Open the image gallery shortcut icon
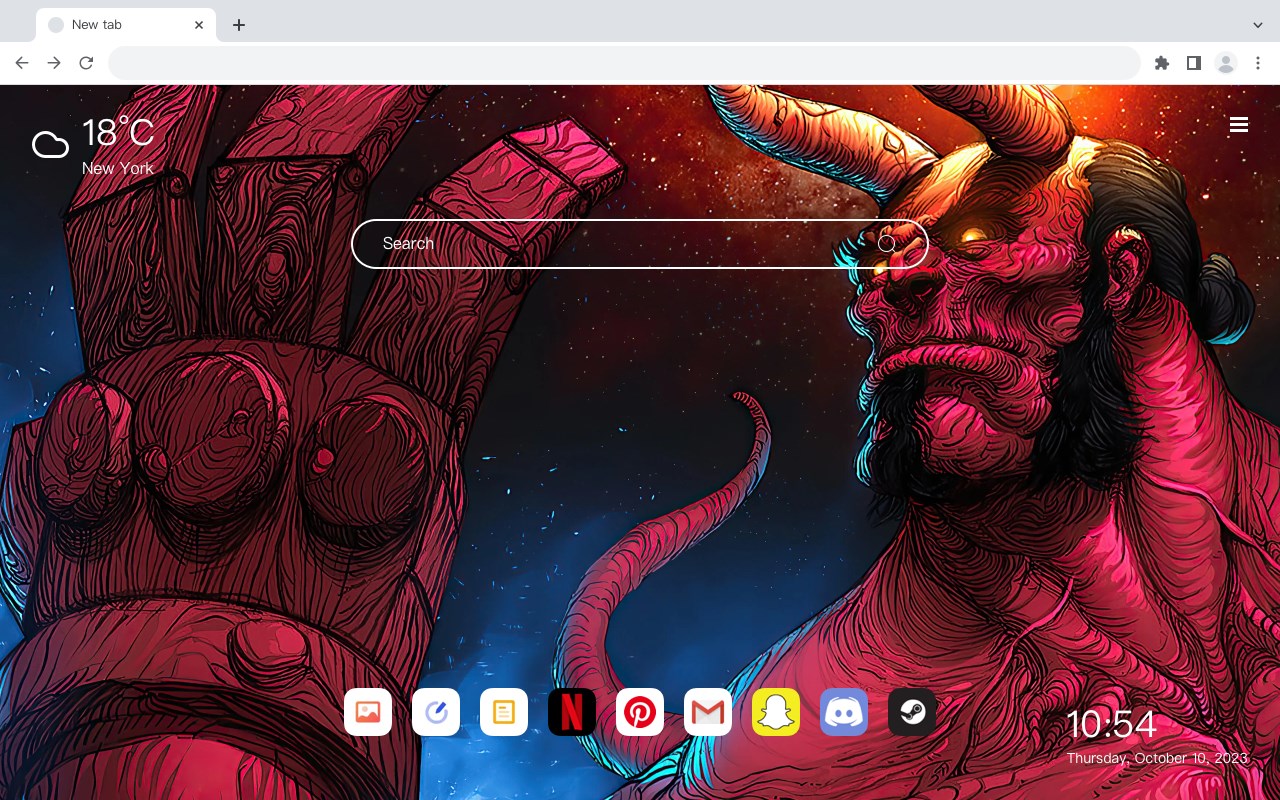This screenshot has width=1280, height=800. click(368, 712)
